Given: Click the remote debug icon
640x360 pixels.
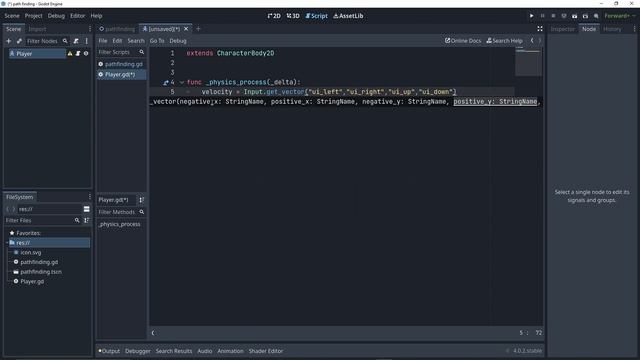Looking at the screenshot, I should point(564,16).
